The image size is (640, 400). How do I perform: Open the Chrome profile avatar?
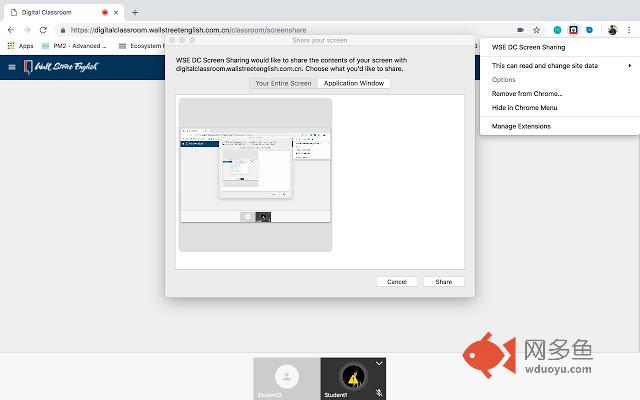tap(612, 30)
